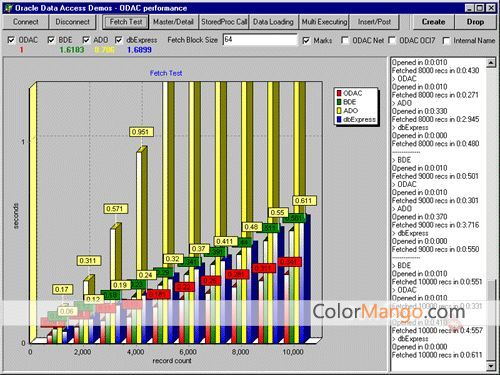Click the green BDE legend swatch
The height and width of the screenshot is (375, 500).
click(x=339, y=102)
